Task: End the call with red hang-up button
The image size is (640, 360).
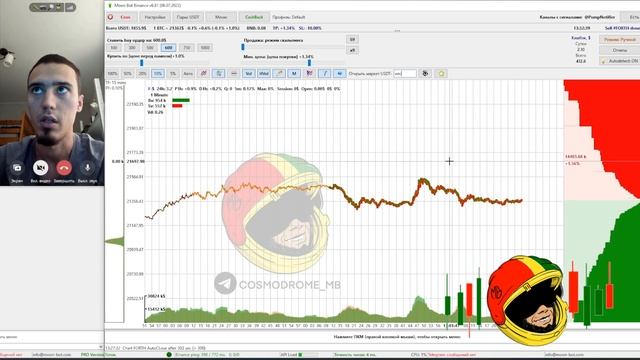Action: tap(64, 168)
